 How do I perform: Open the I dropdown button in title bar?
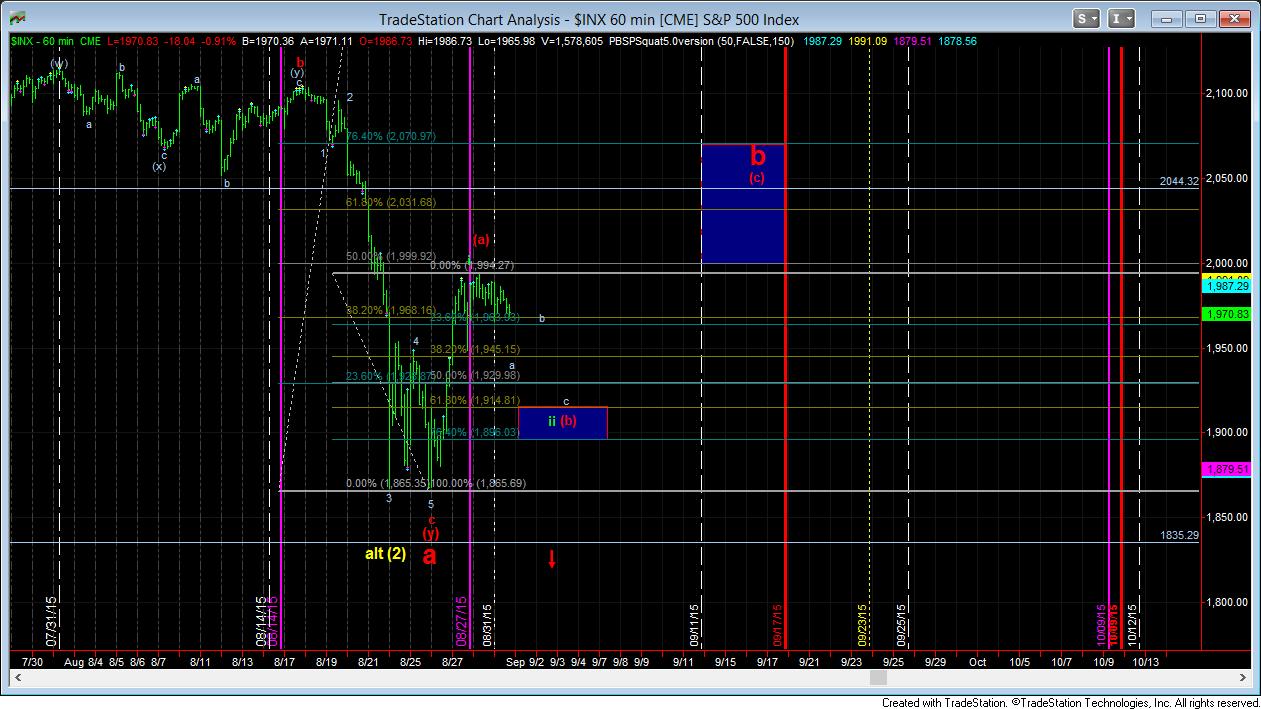point(1121,18)
